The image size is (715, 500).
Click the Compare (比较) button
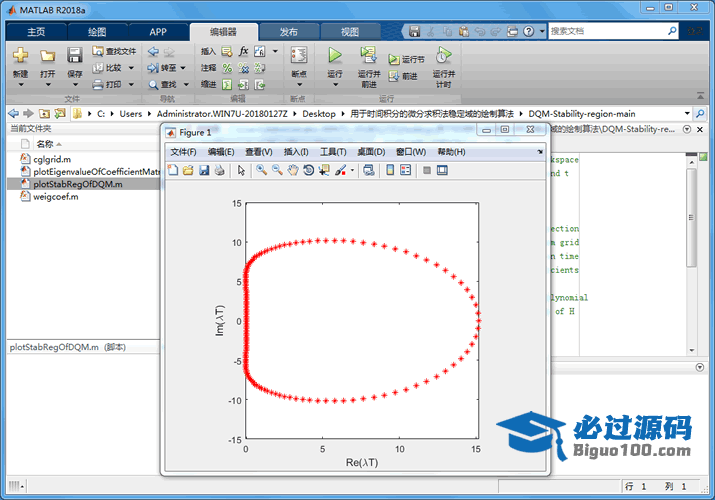tap(108, 68)
